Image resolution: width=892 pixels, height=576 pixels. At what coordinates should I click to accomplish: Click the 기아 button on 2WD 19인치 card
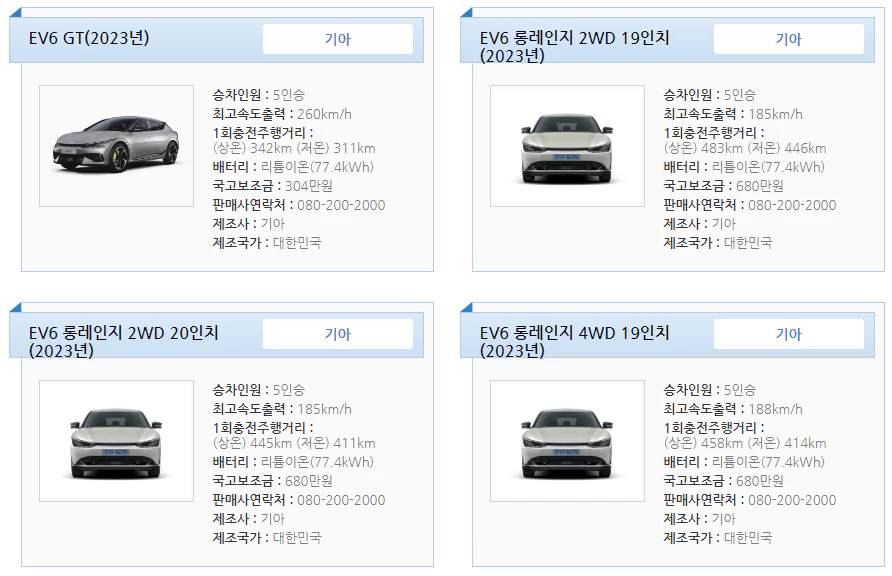(x=788, y=39)
